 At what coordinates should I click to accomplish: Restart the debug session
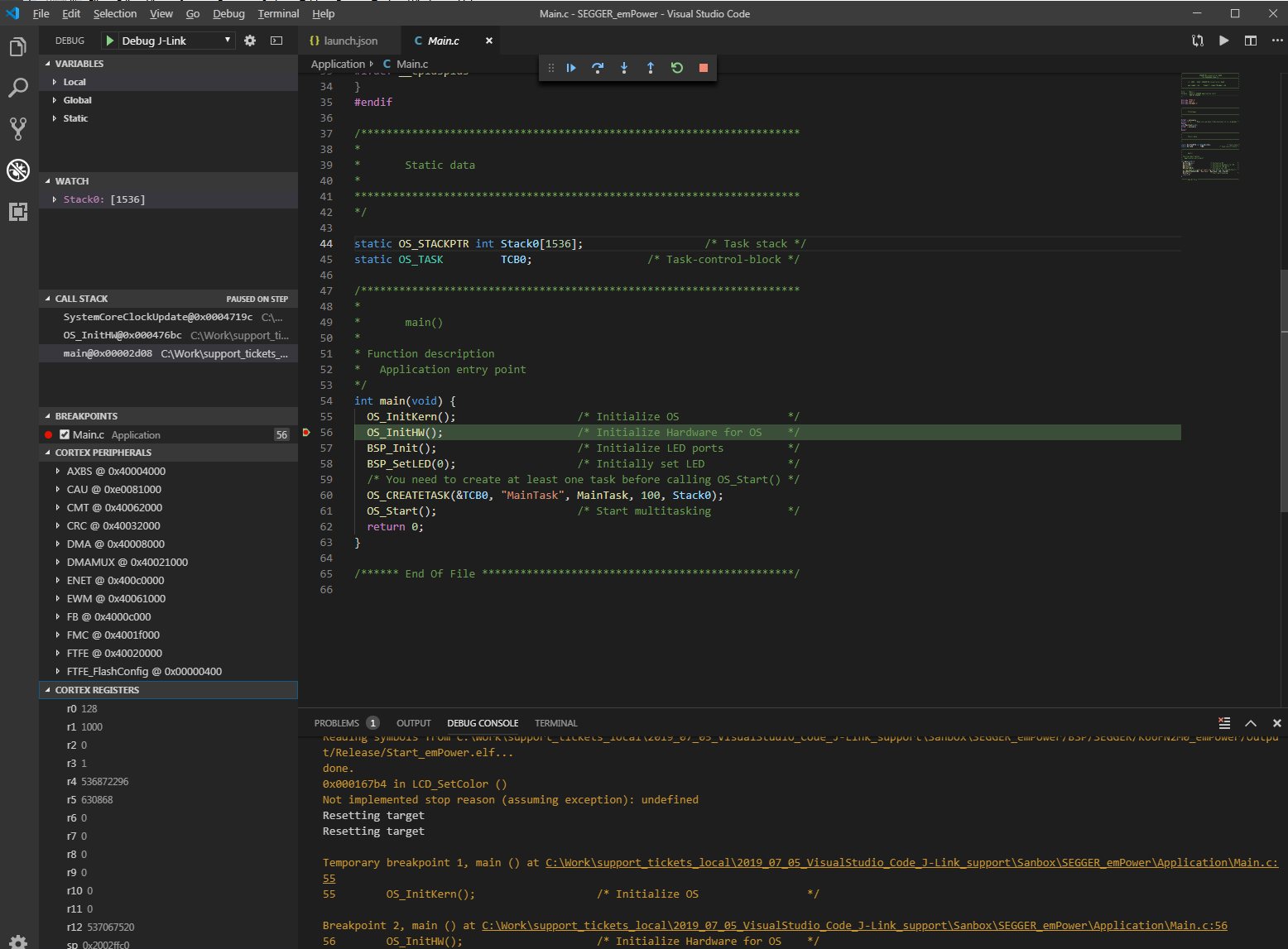click(677, 68)
